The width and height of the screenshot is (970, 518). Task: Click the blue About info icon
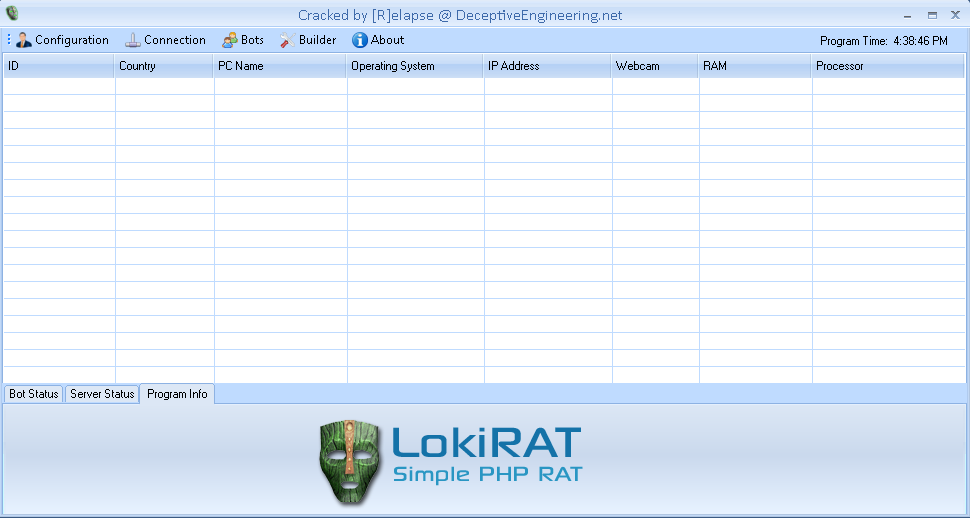360,40
